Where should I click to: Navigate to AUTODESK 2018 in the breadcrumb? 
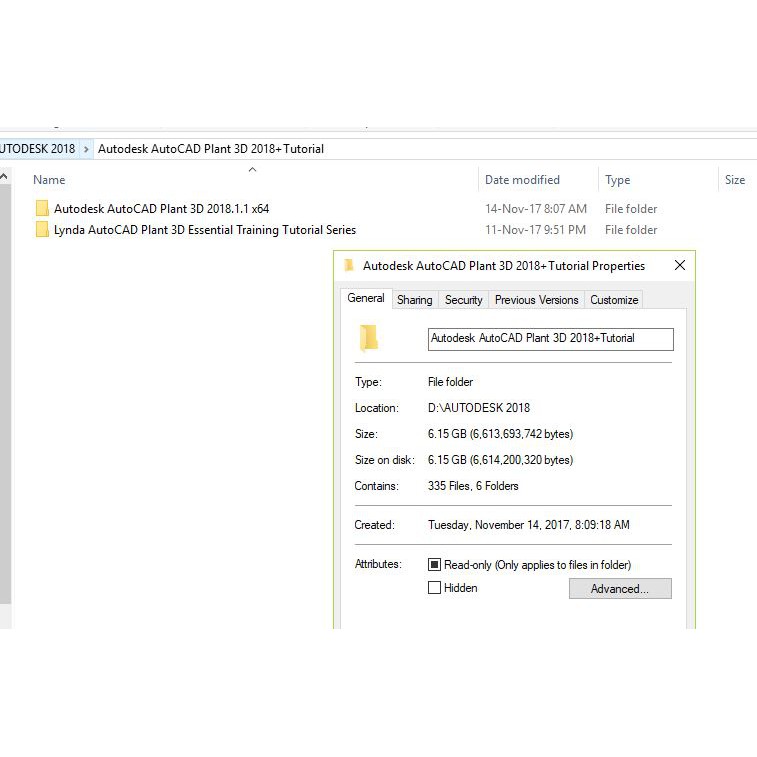[37, 149]
